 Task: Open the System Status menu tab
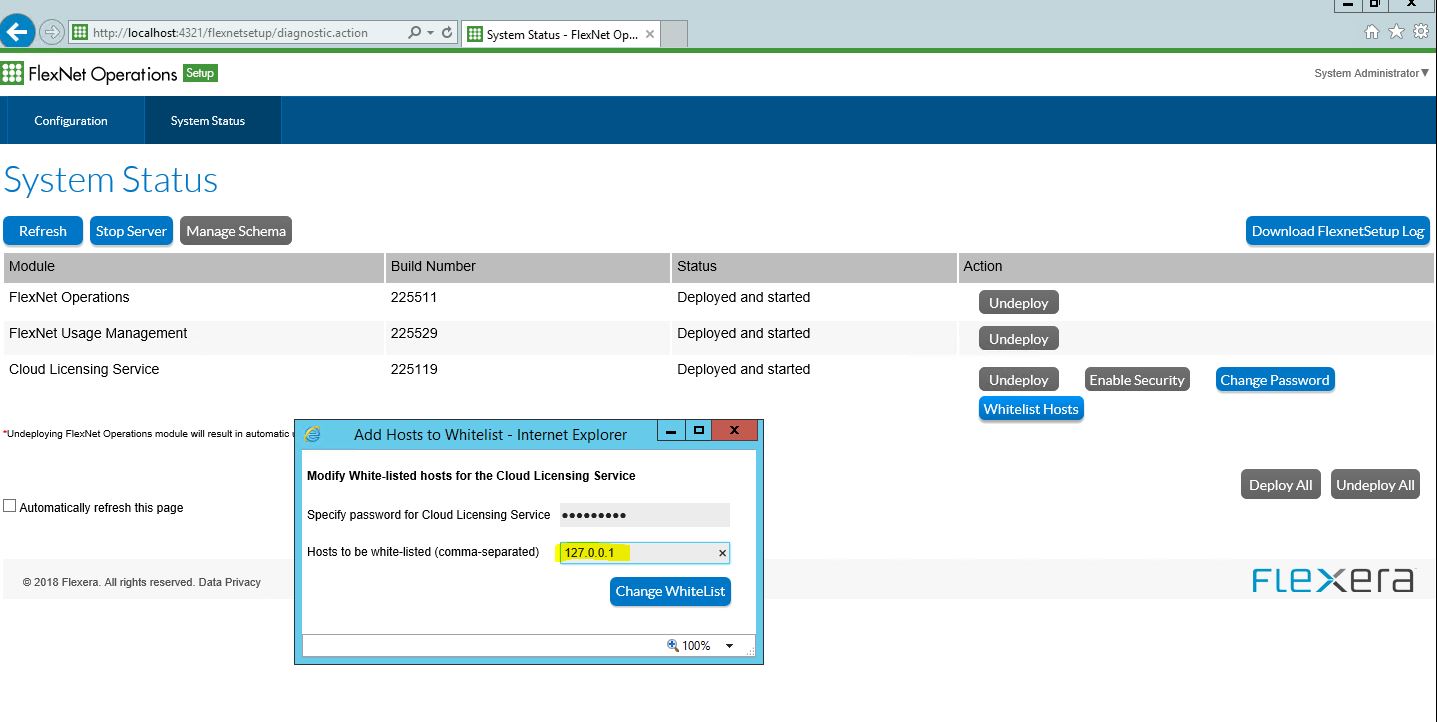tap(208, 120)
